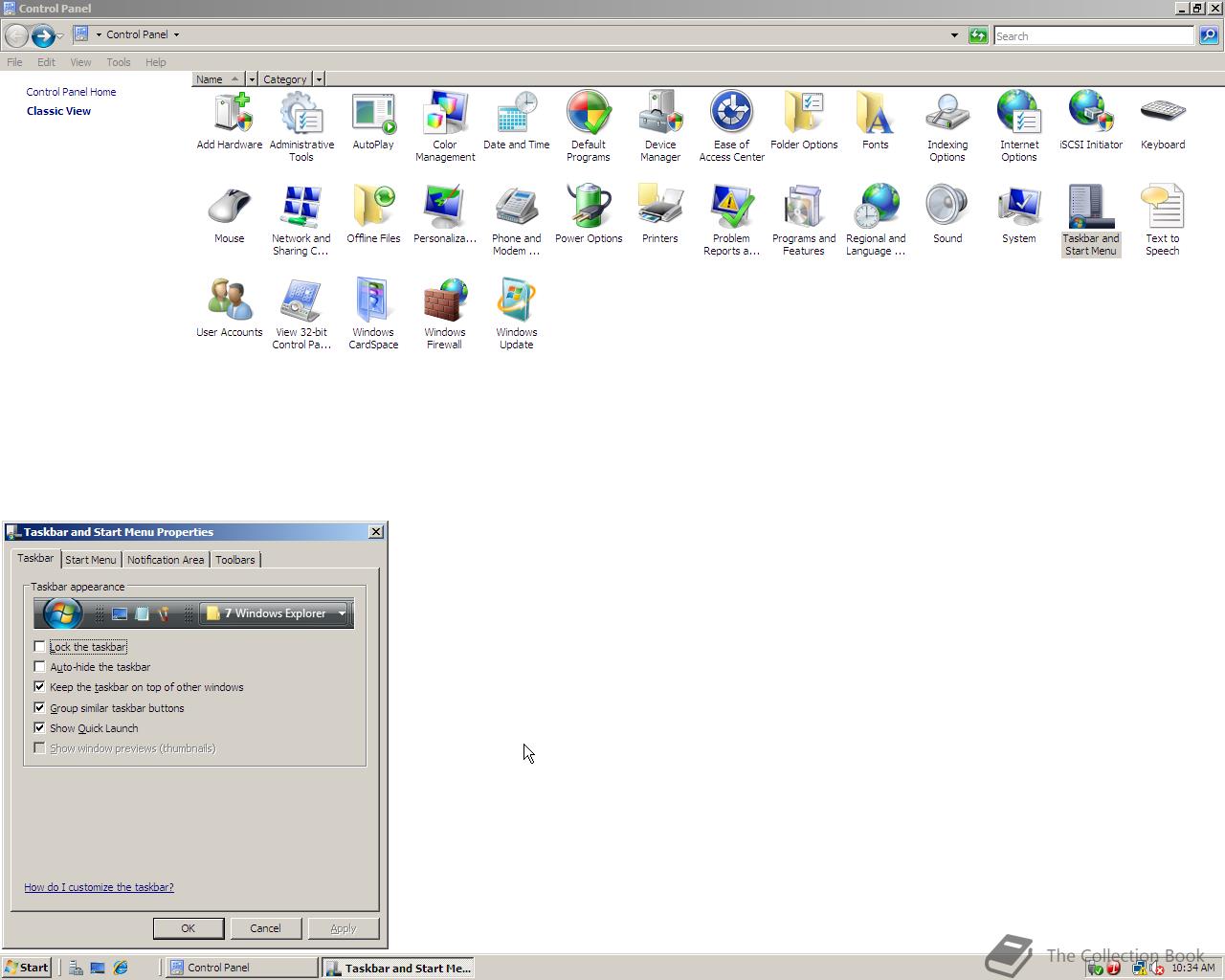Image resolution: width=1225 pixels, height=980 pixels.
Task: Open Color Management
Action: (445, 127)
